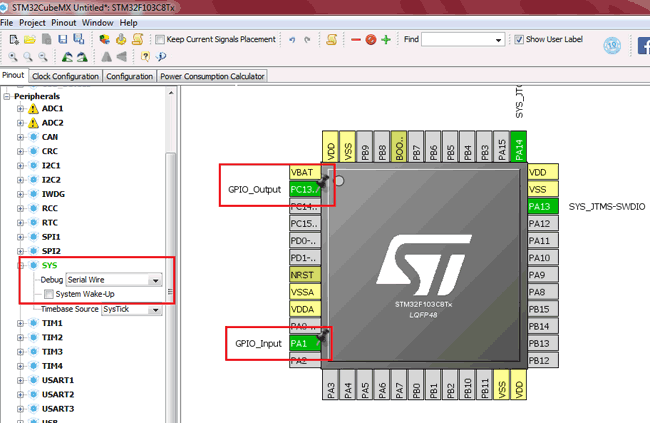Click the grey horizontal flip icon
Viewport: 650px width, 423px height.
pyautogui.click(x=121, y=56)
